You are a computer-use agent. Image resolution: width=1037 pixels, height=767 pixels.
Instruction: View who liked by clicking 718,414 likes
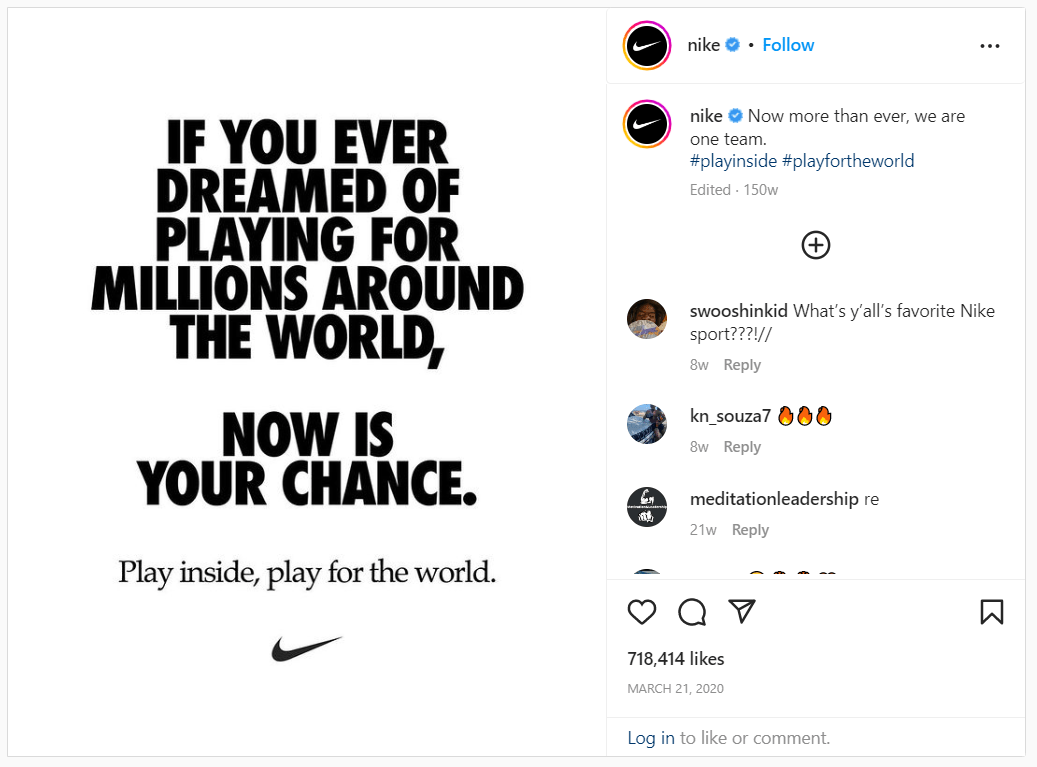675,658
